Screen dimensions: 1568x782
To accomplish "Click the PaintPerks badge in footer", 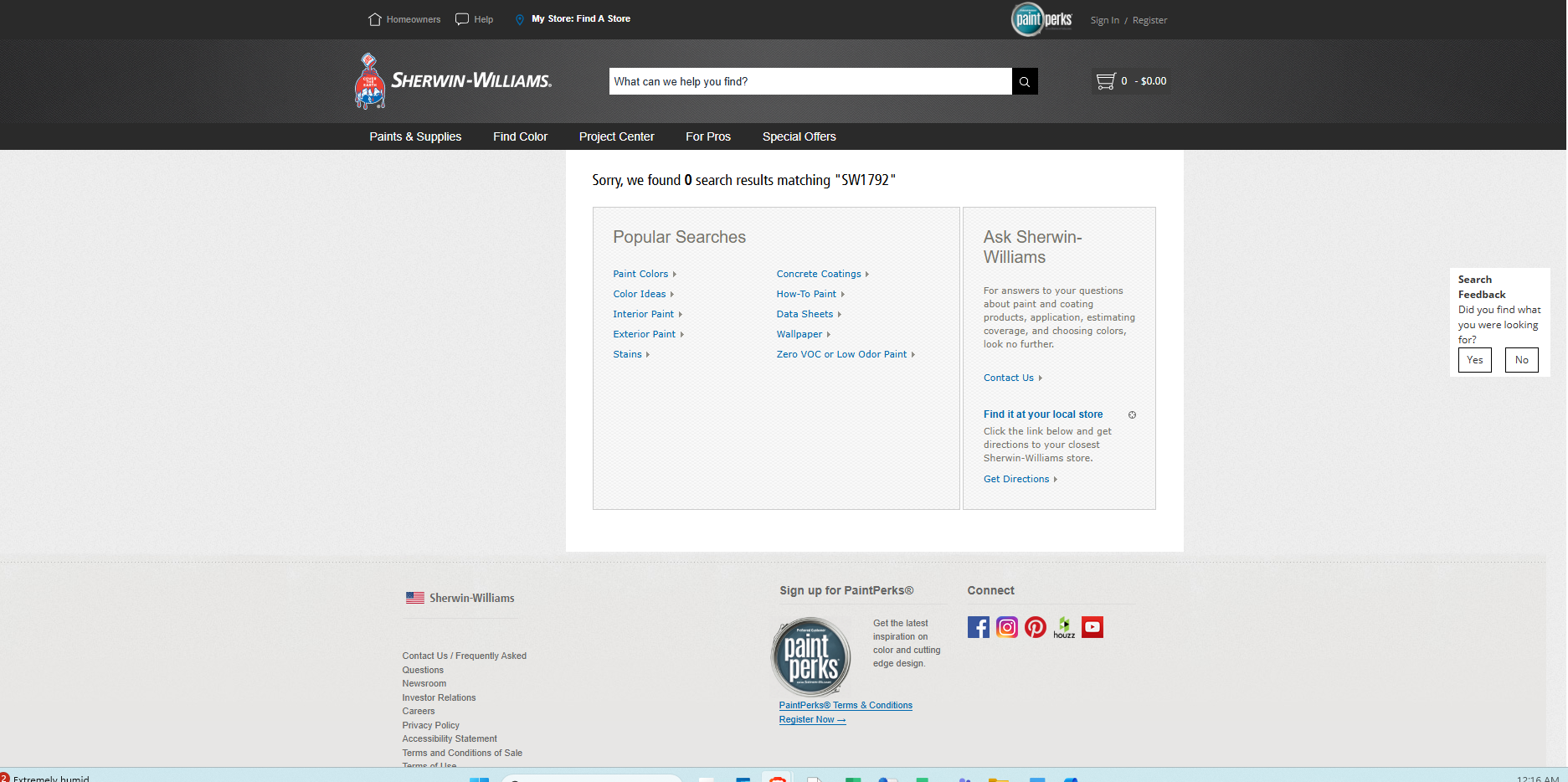I will [810, 657].
